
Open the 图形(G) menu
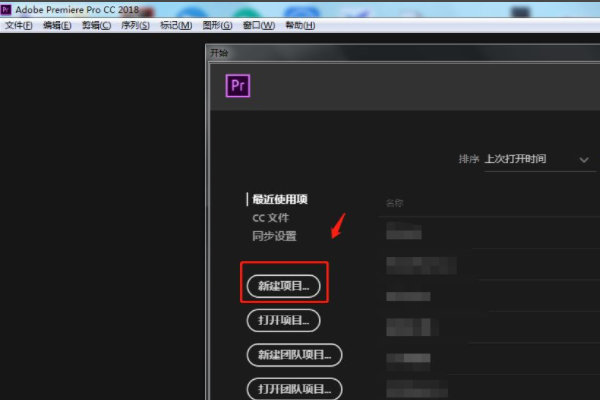[x=217, y=26]
